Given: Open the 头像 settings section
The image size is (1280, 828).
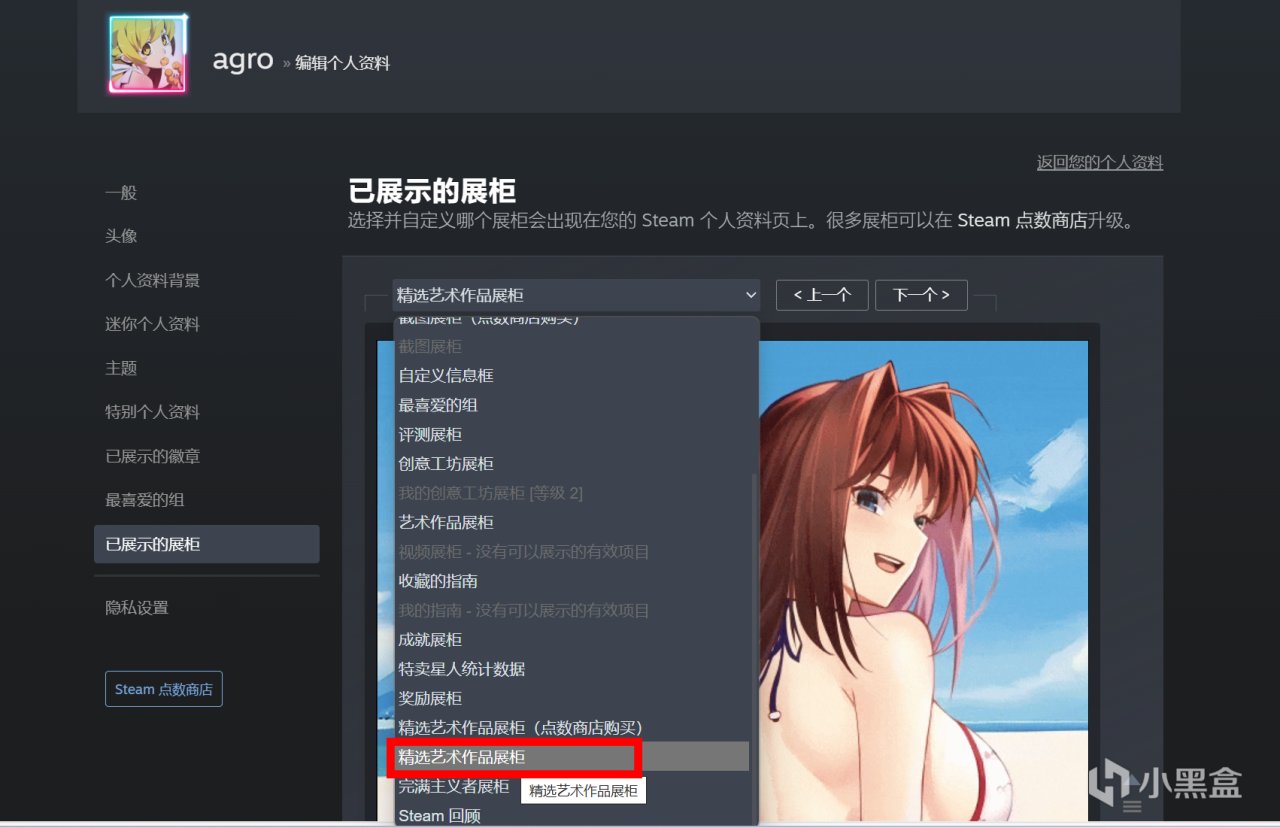Looking at the screenshot, I should pos(121,236).
